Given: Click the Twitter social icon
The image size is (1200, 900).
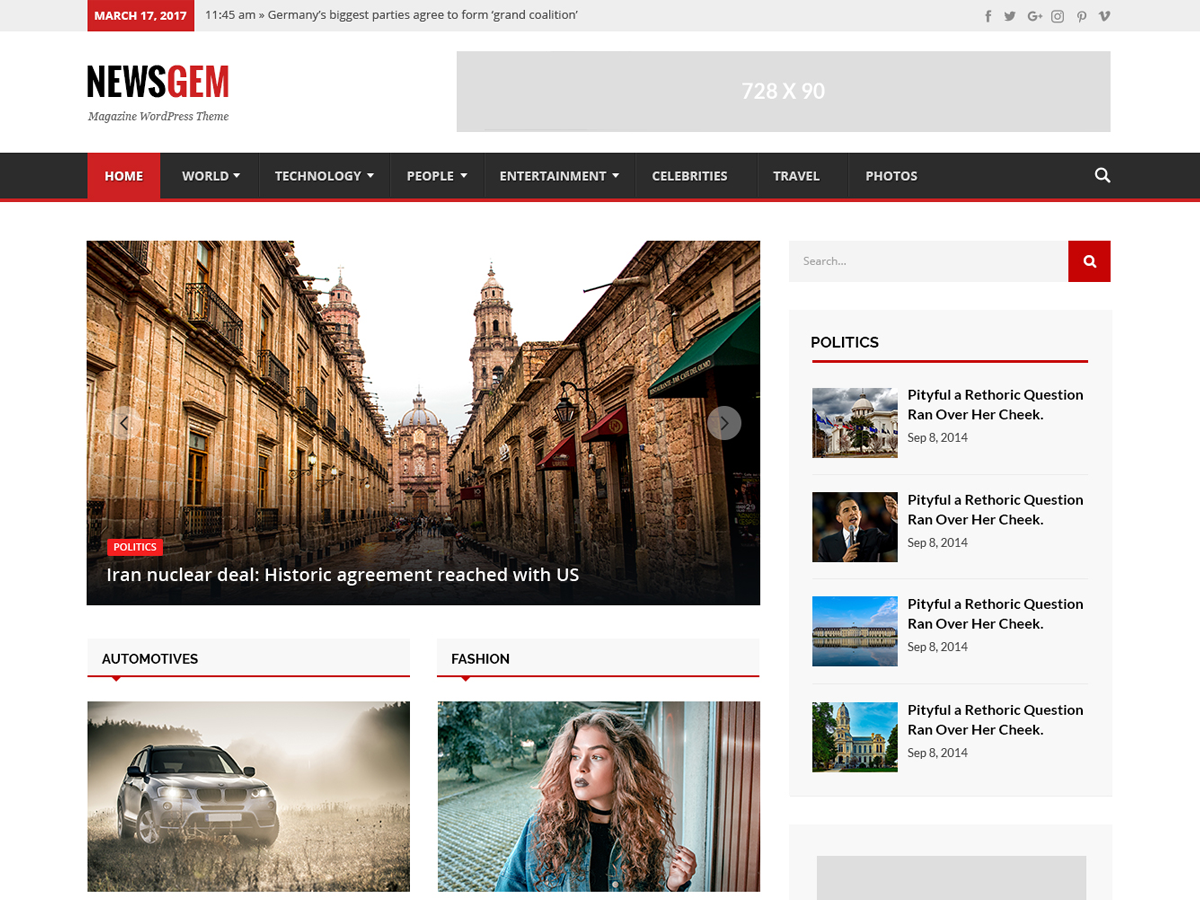Looking at the screenshot, I should (x=1010, y=15).
